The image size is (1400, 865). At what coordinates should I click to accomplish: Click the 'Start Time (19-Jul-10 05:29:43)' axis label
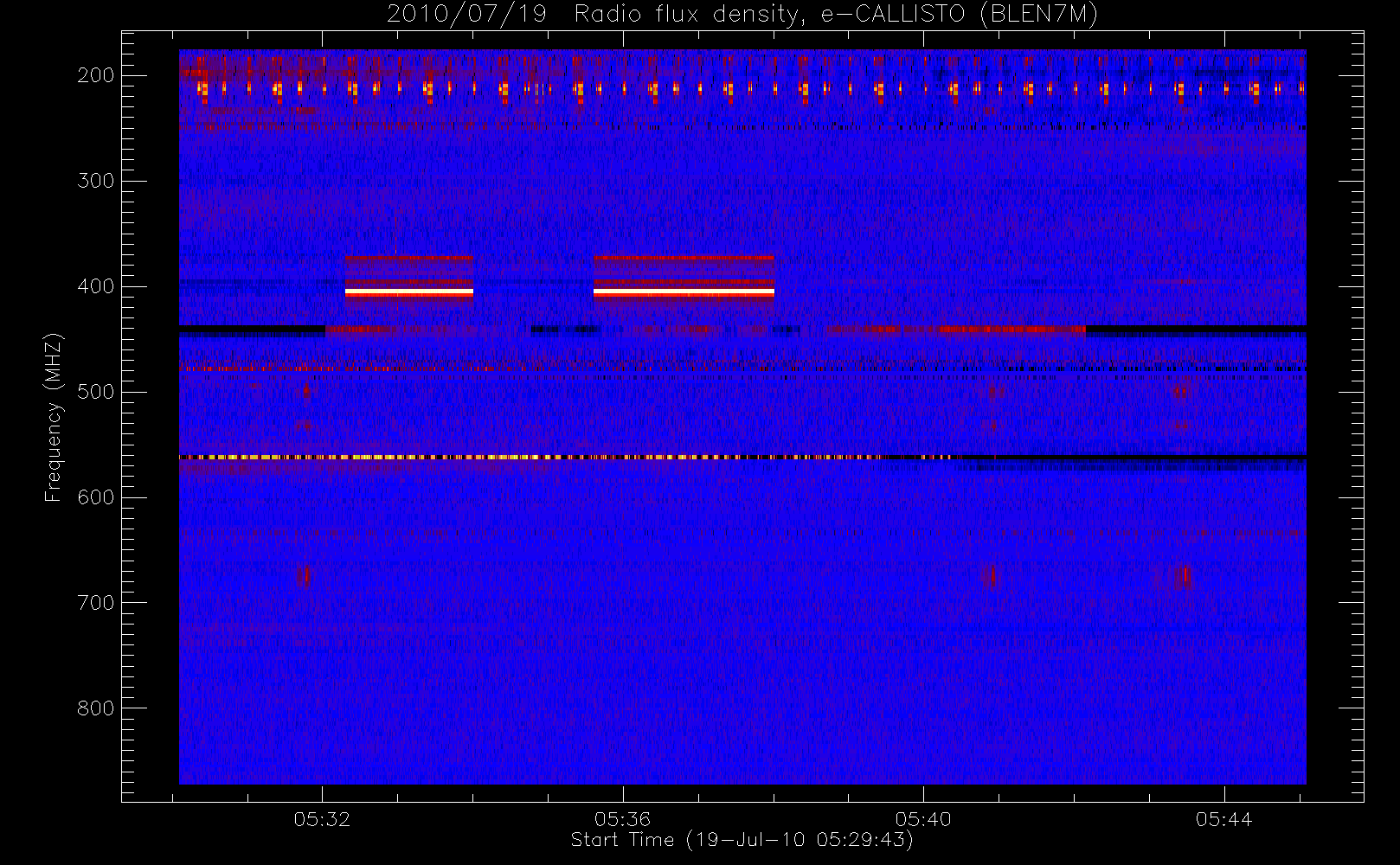(x=742, y=840)
